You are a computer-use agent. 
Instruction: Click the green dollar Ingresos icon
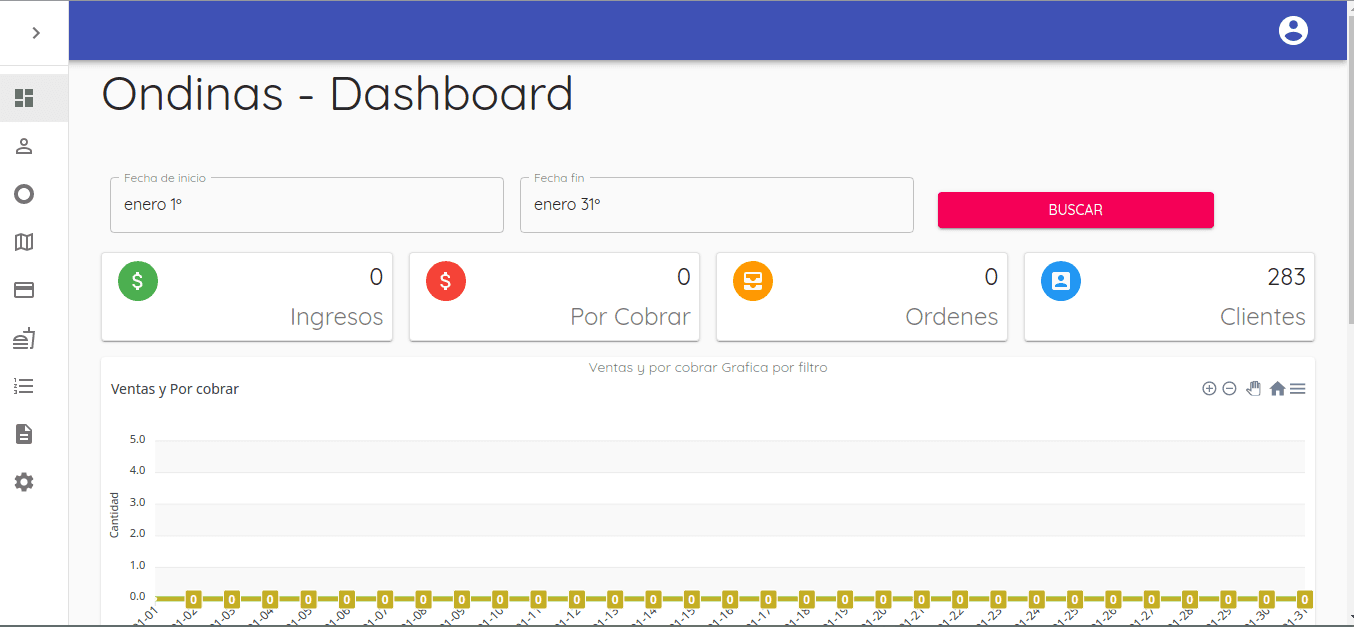point(138,281)
